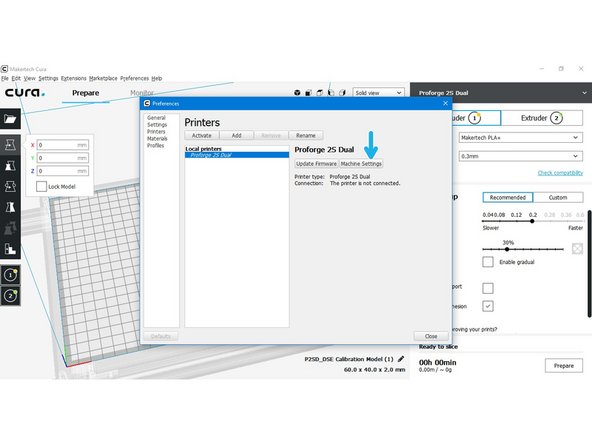Open General page in Preferences sidebar
The width and height of the screenshot is (592, 444).
coord(156,117)
